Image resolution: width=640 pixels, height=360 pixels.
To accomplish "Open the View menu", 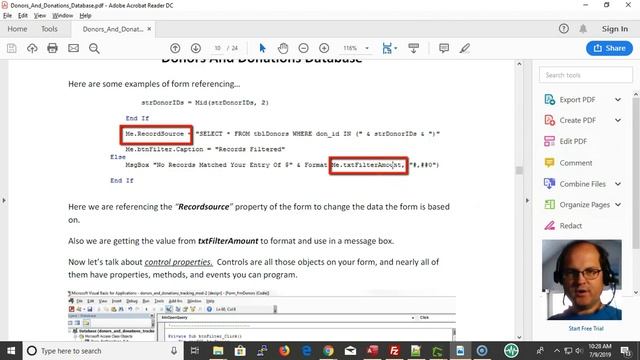I will [40, 16].
